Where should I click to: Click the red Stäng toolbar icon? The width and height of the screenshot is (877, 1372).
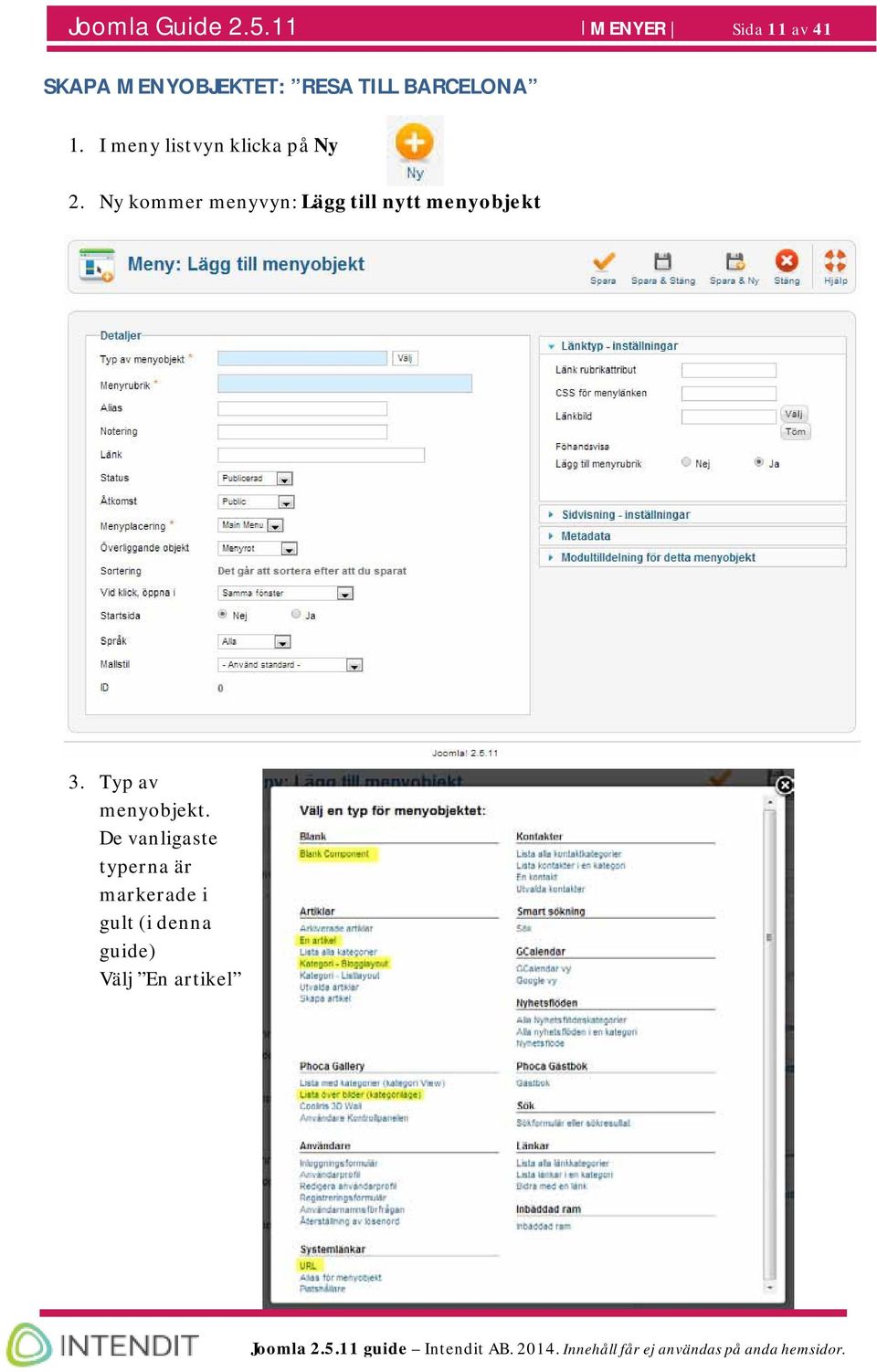pos(787,260)
